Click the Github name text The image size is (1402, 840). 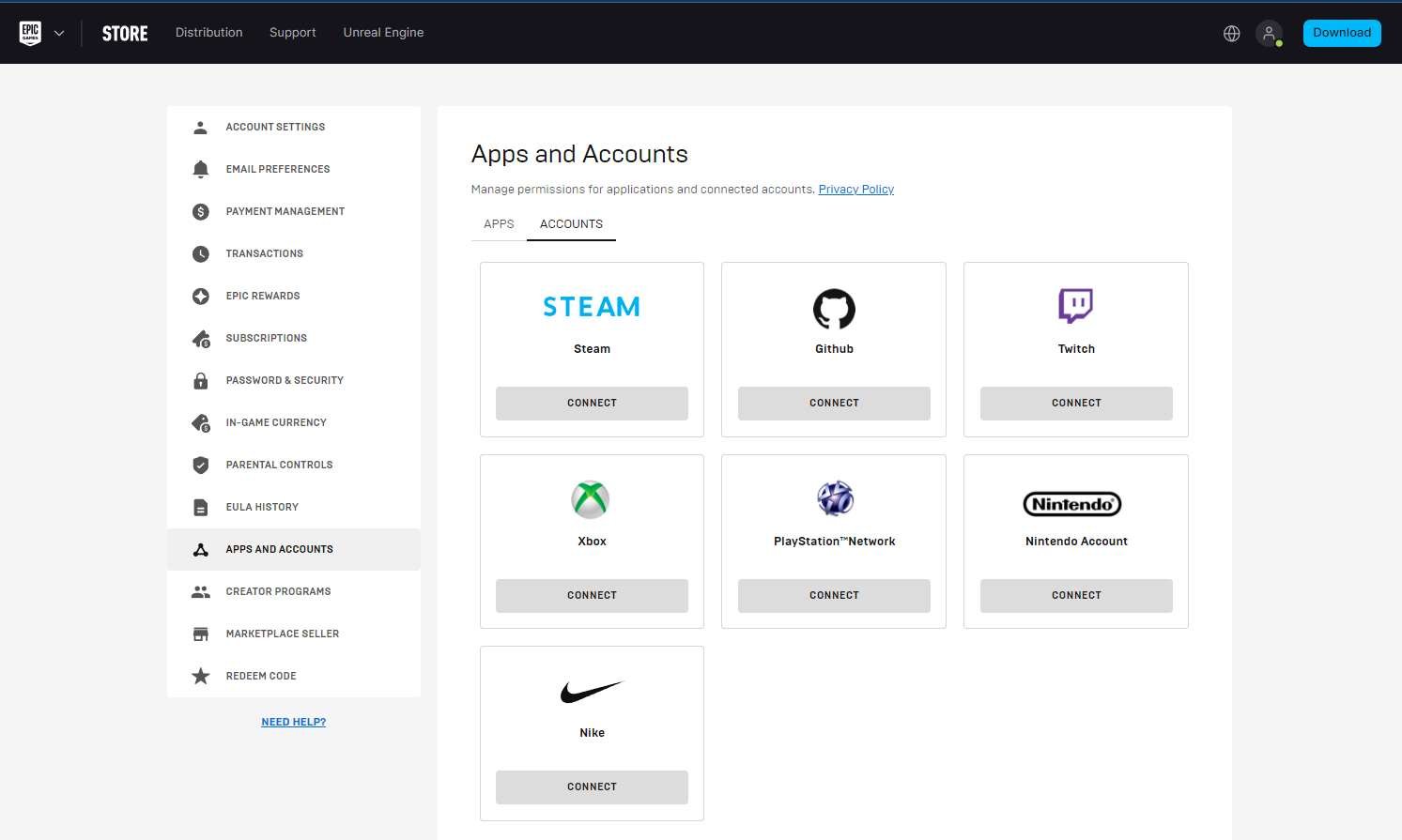point(834,349)
